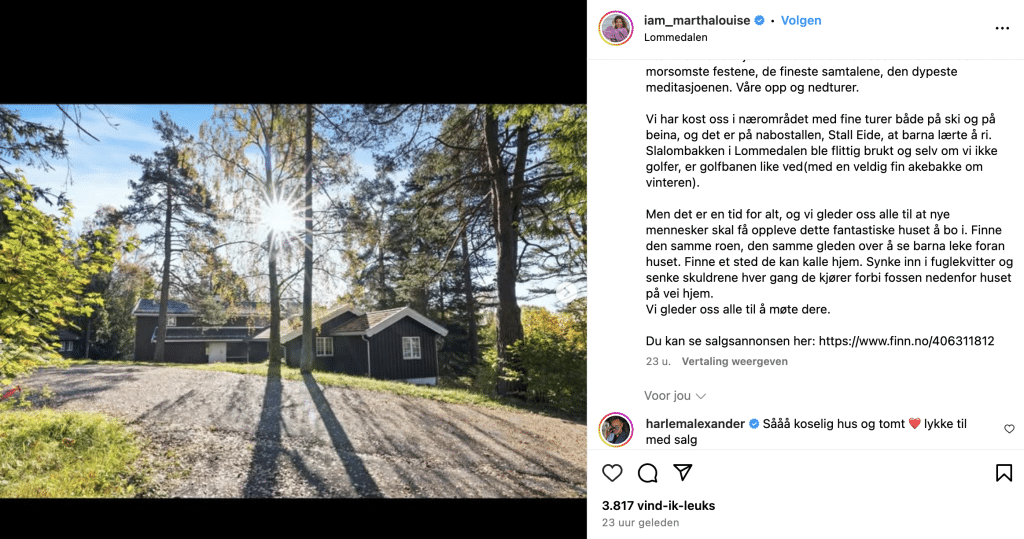This screenshot has width=1024, height=539.
Task: Expand the Voor jou comment sorting dropdown
Action: (675, 396)
